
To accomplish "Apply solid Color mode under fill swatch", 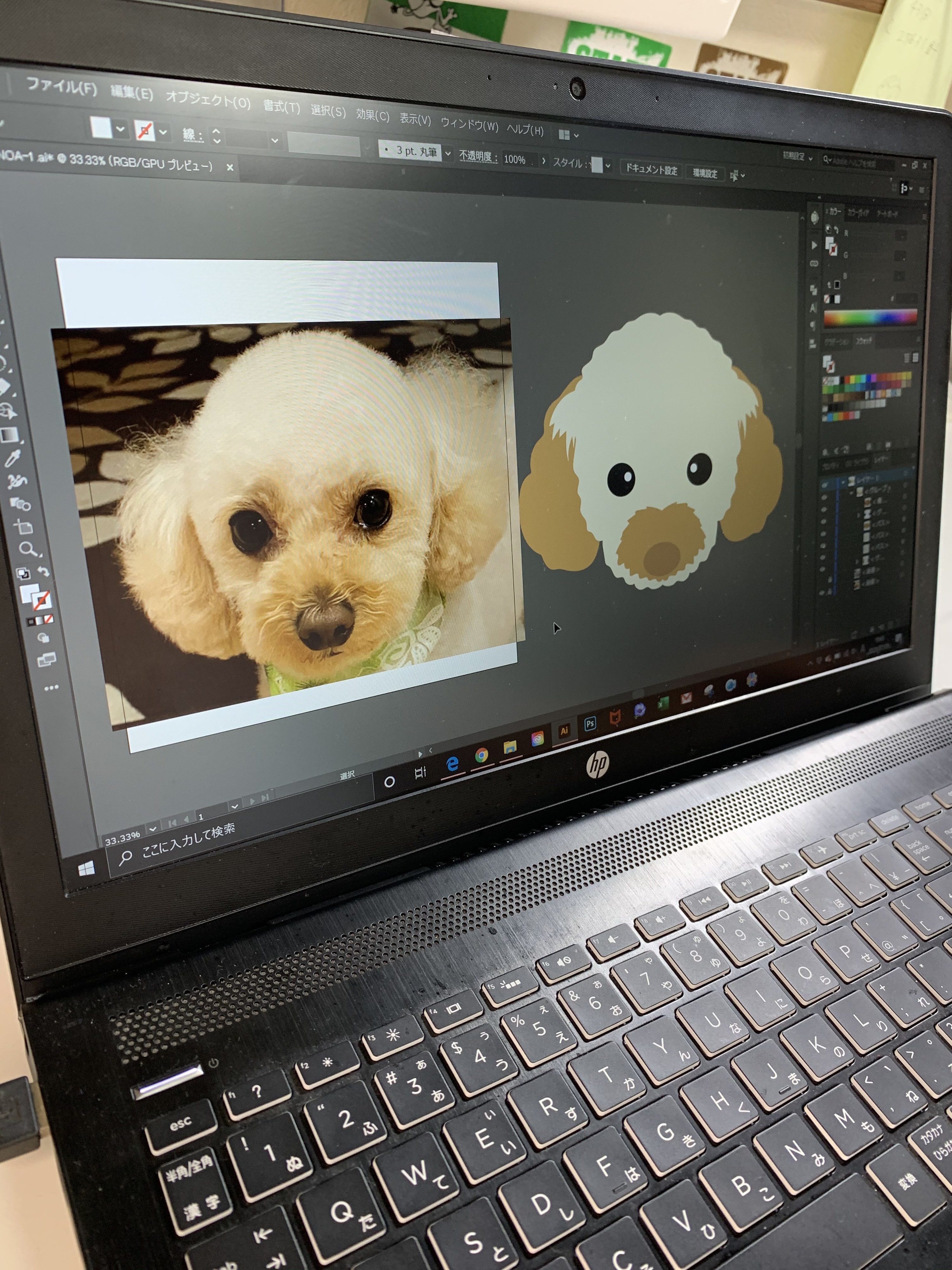I will point(30,622).
